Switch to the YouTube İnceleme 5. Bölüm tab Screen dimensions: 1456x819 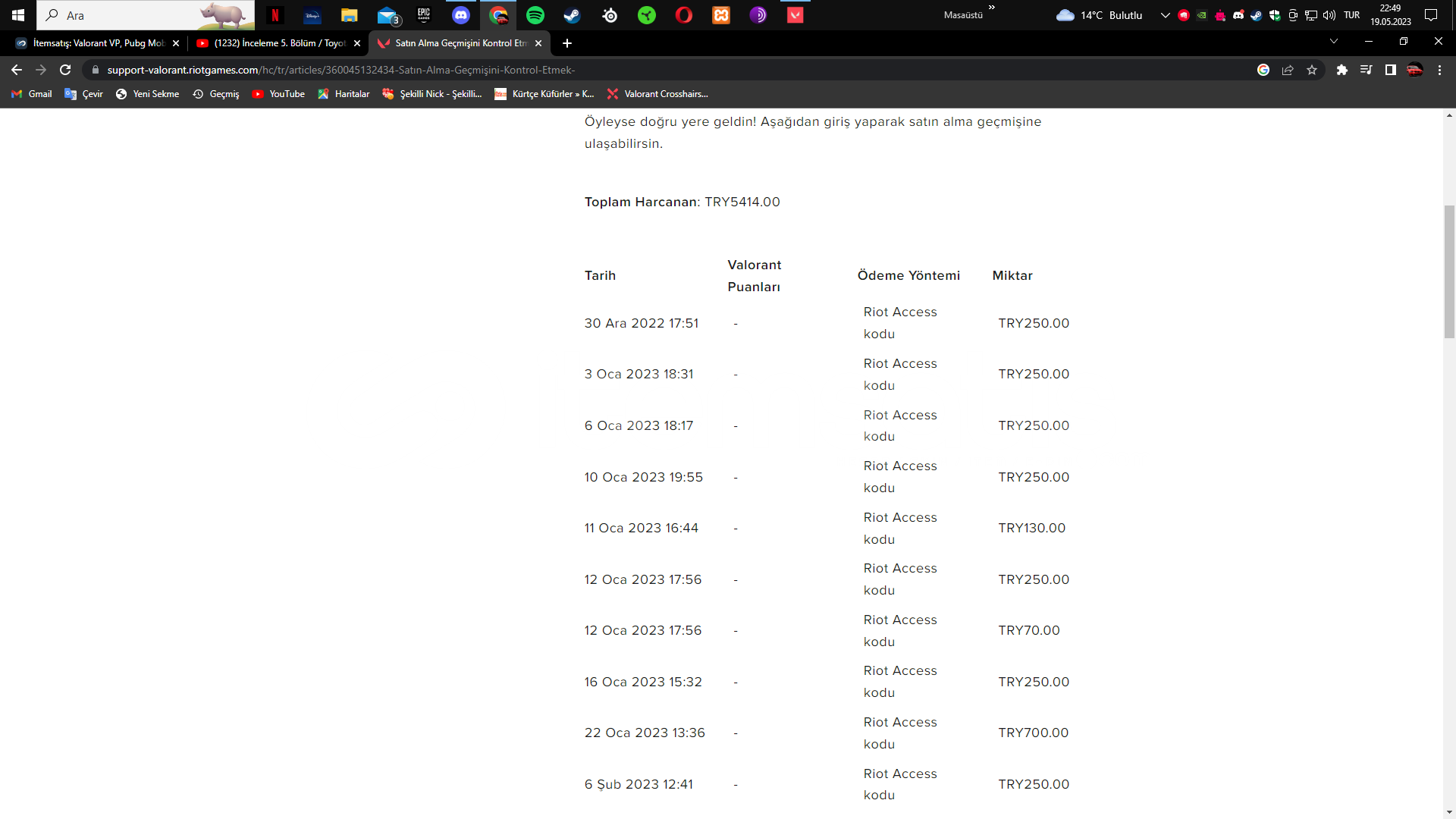pos(278,43)
